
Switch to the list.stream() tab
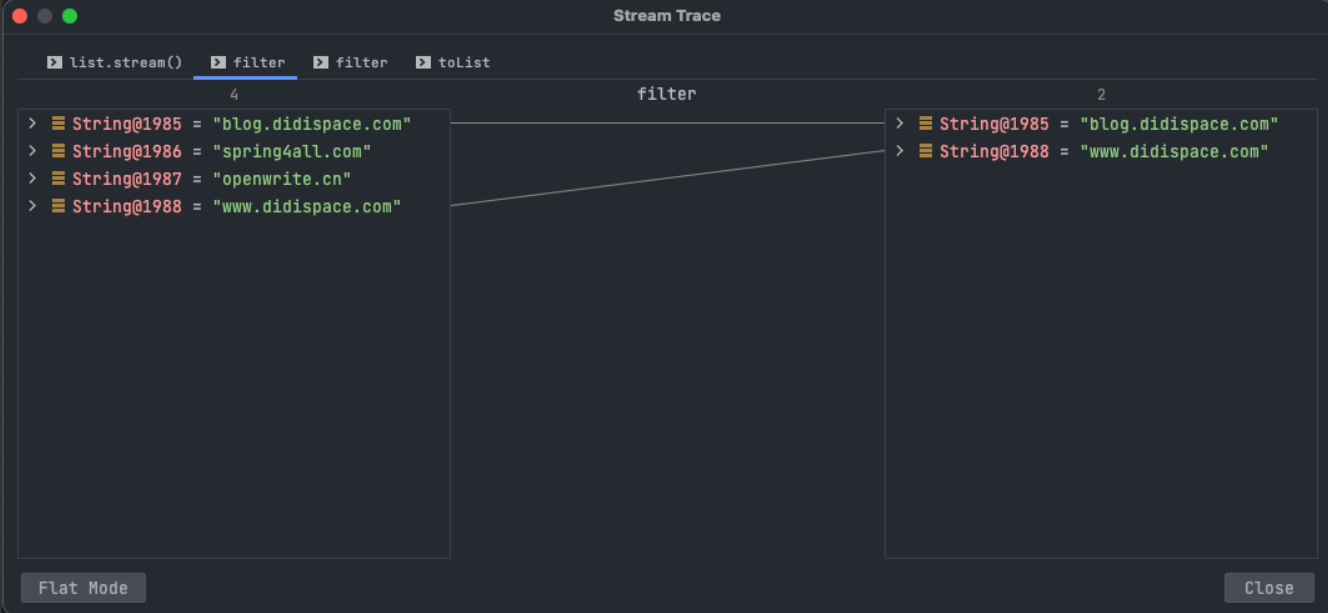pos(114,62)
